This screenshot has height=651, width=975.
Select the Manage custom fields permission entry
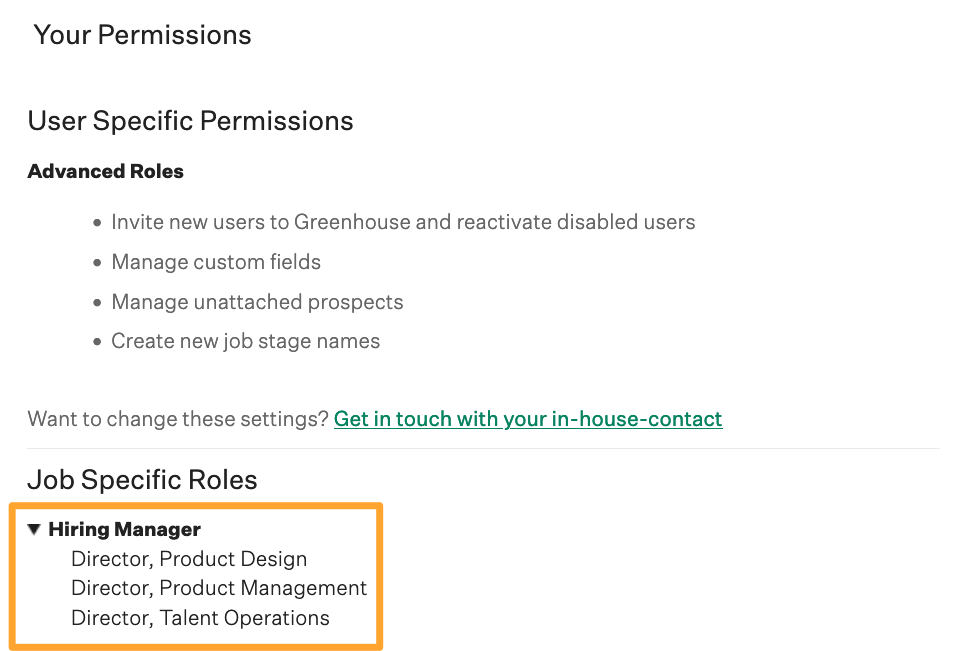click(215, 262)
